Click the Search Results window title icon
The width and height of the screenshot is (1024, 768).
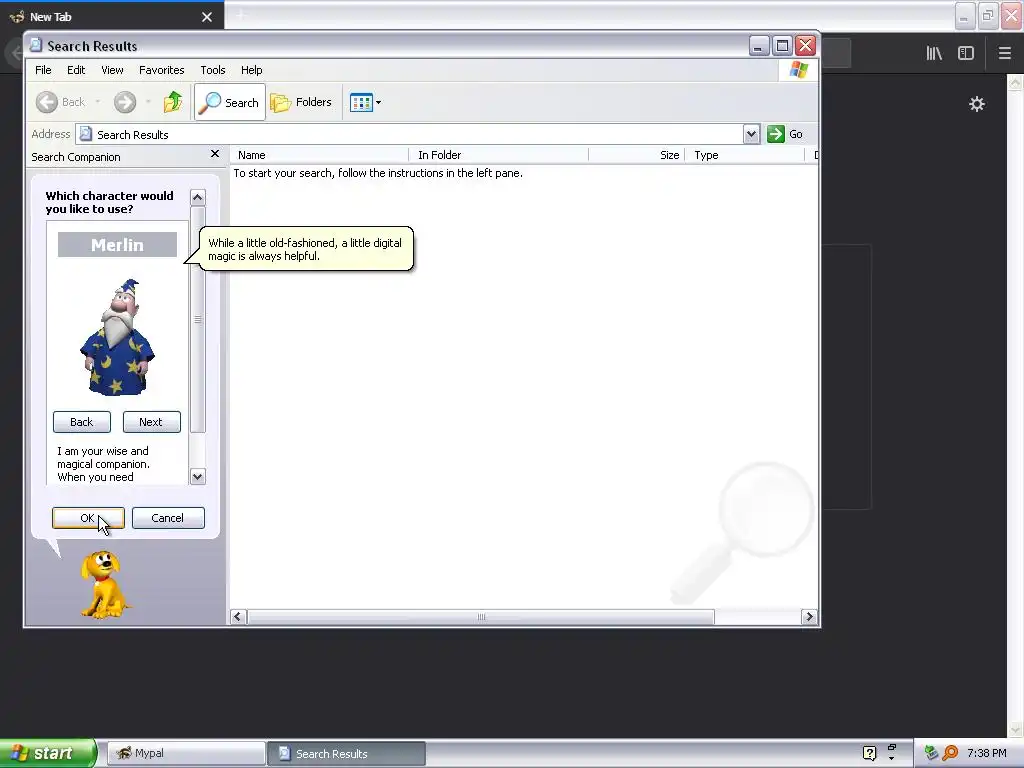pyautogui.click(x=36, y=45)
